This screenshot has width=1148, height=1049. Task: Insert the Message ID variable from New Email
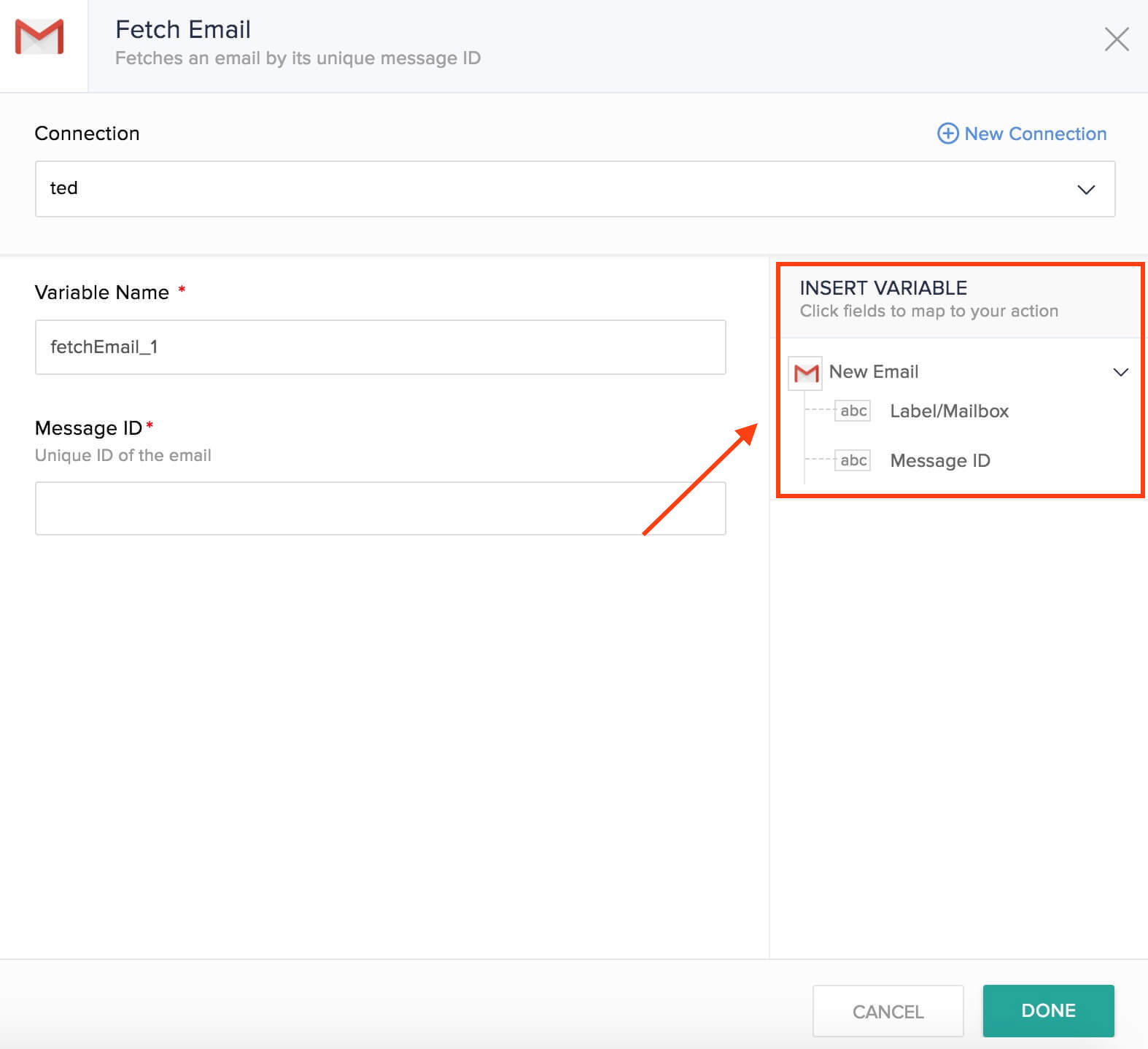pos(940,461)
